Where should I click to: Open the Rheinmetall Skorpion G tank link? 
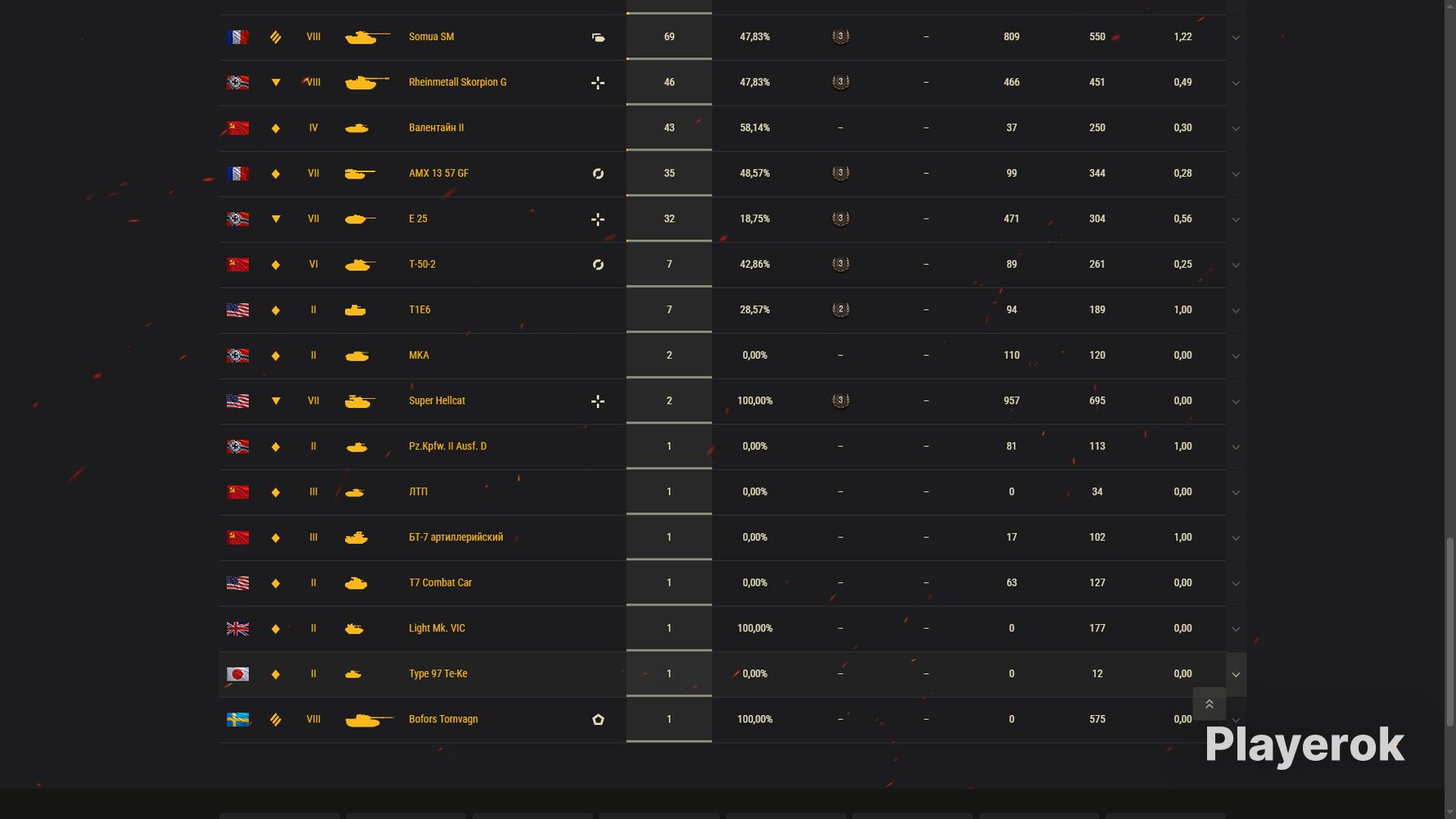[457, 82]
